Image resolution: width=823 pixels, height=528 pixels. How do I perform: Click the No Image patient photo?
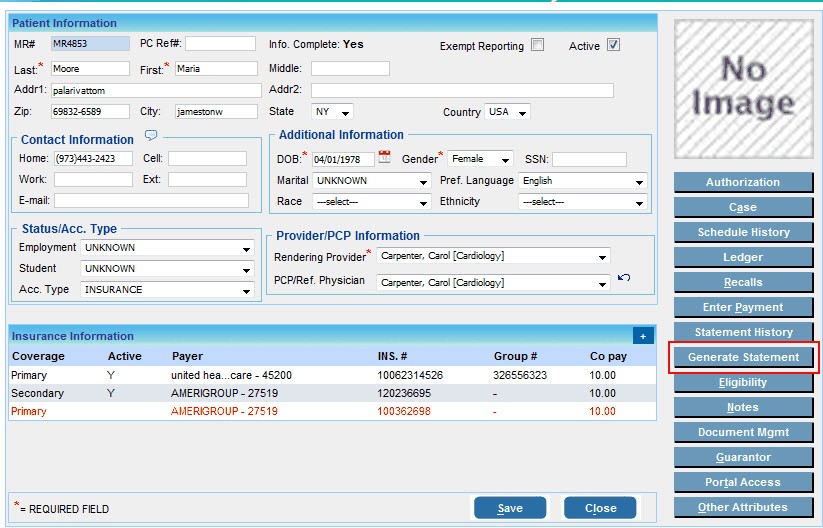click(742, 86)
